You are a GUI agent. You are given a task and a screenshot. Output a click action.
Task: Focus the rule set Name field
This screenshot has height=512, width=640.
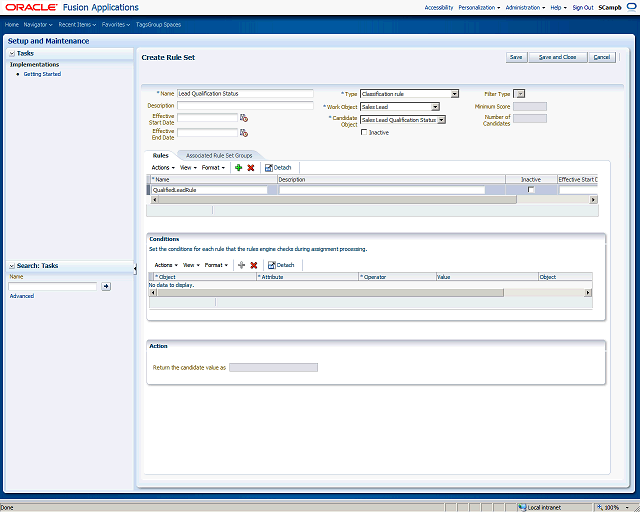[x=245, y=93]
